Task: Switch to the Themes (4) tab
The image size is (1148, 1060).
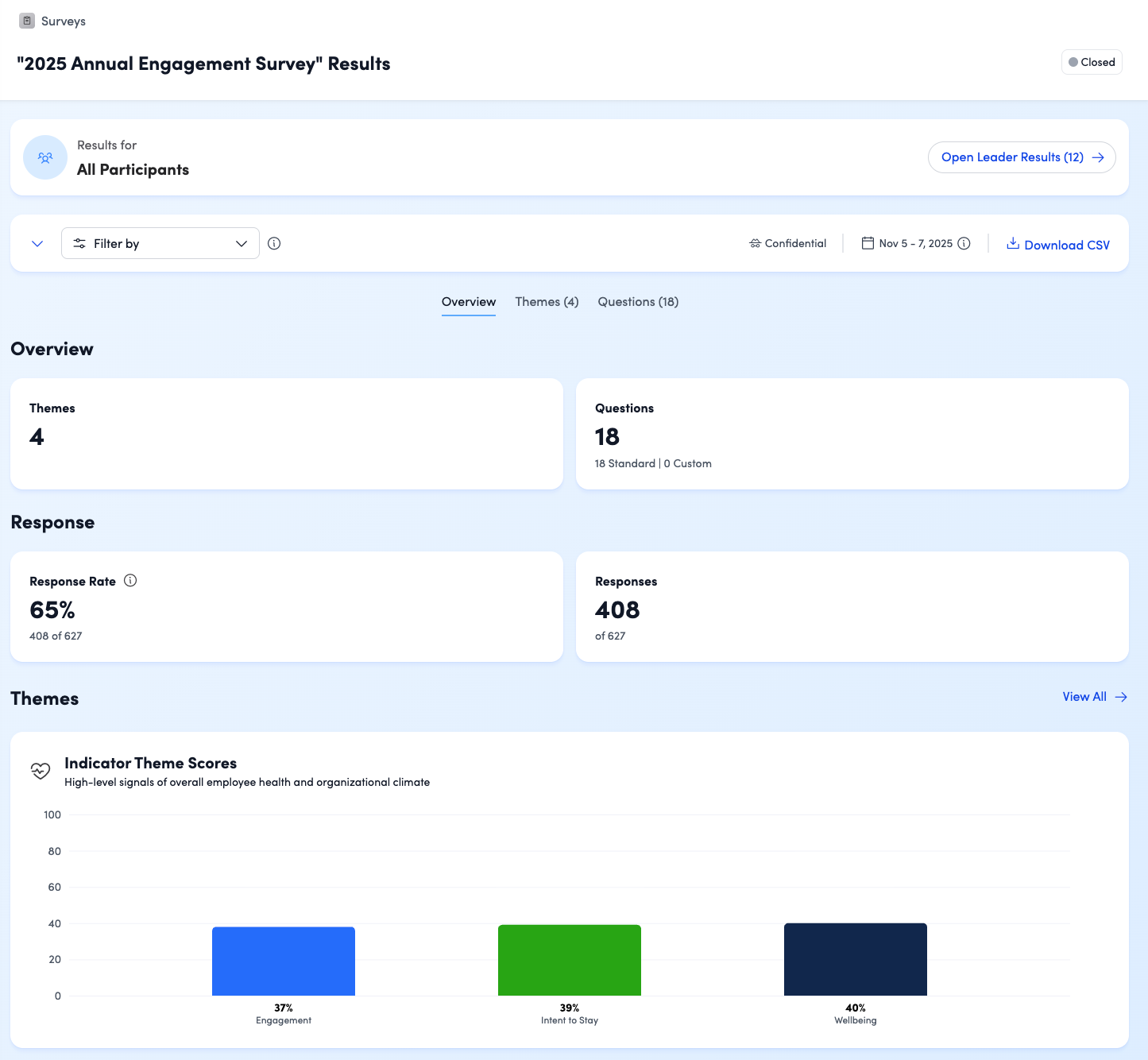Action: (547, 302)
